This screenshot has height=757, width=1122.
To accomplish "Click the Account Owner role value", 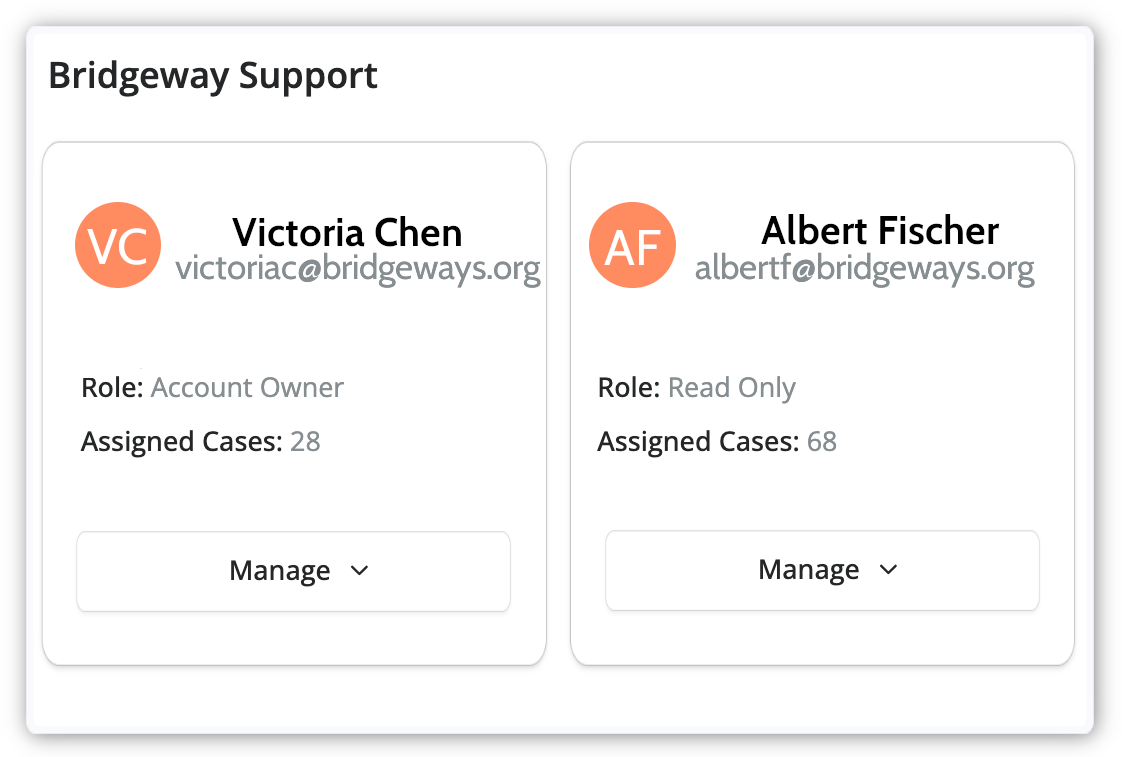I will click(247, 388).
